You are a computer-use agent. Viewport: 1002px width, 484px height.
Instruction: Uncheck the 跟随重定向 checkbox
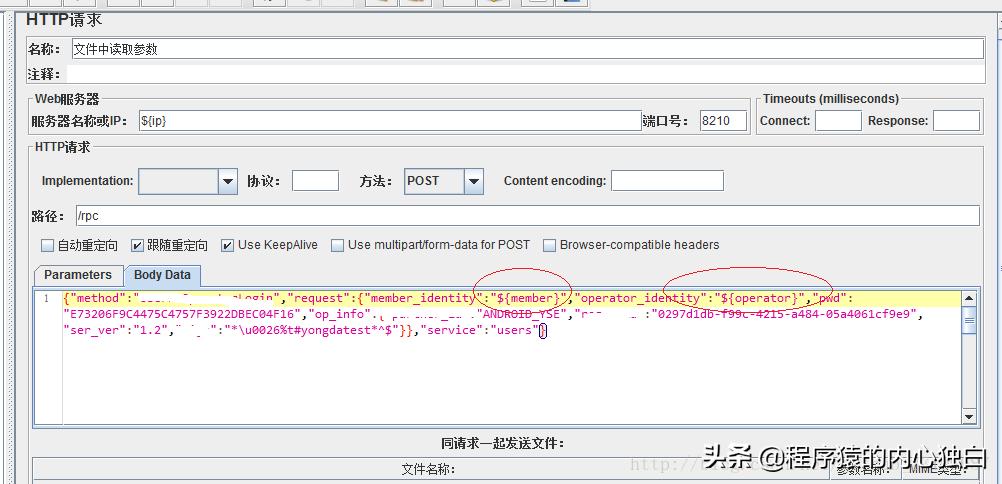coord(137,245)
